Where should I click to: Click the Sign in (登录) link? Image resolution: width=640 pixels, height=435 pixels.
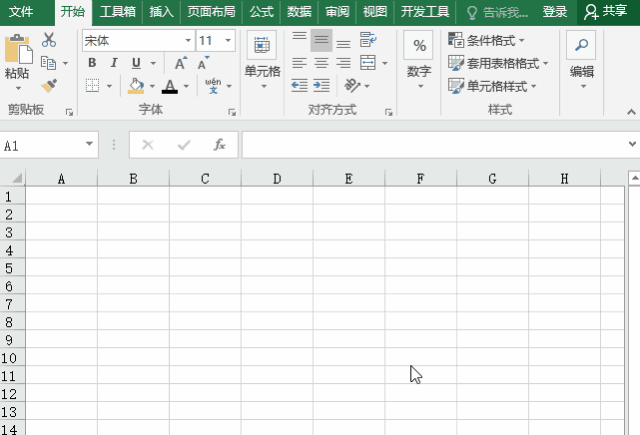[555, 11]
